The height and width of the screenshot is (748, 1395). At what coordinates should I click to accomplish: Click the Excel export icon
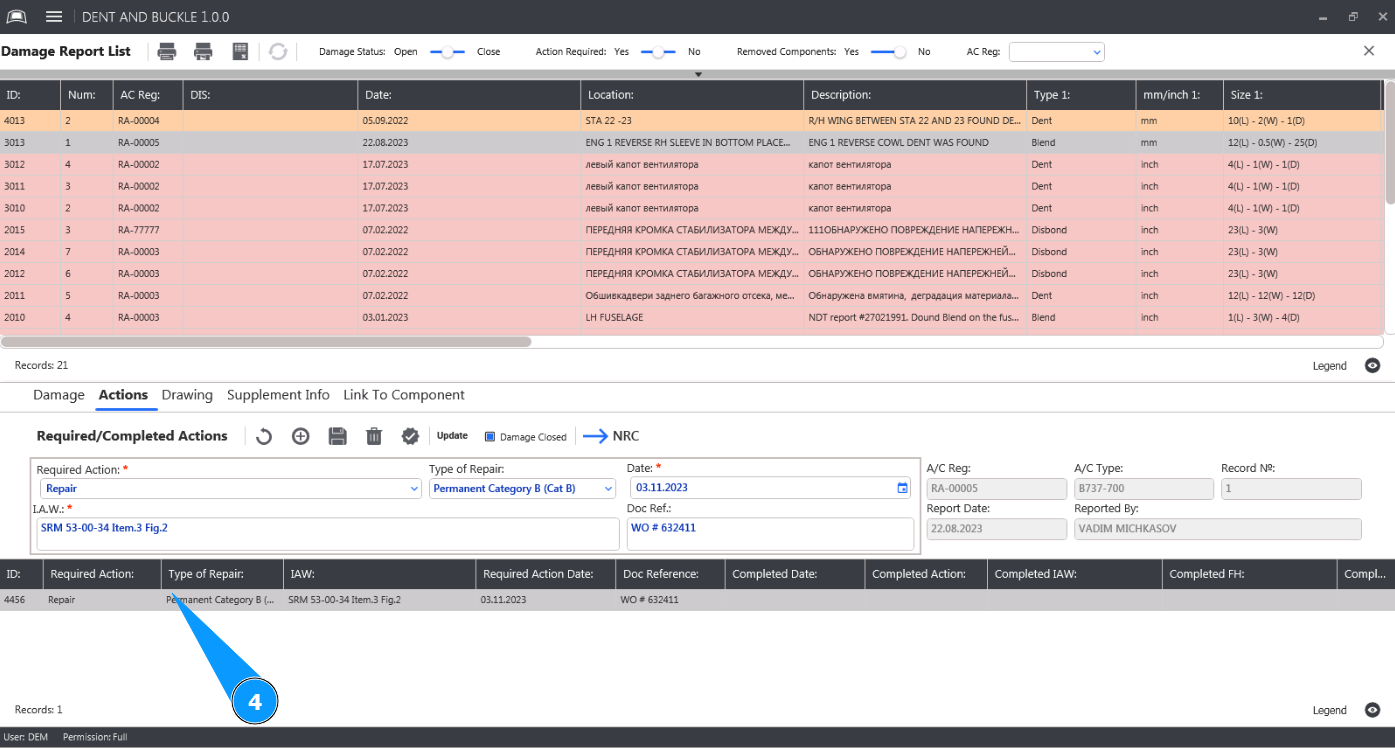click(x=240, y=52)
